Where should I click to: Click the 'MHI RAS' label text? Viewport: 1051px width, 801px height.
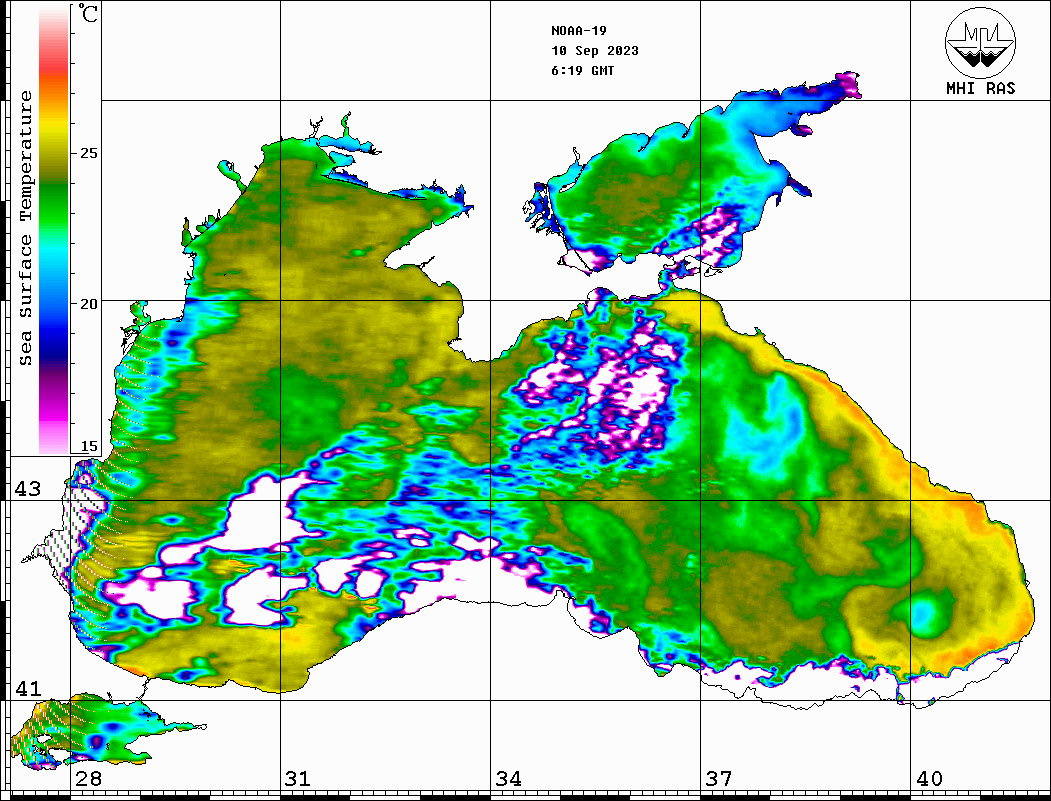pyautogui.click(x=980, y=88)
